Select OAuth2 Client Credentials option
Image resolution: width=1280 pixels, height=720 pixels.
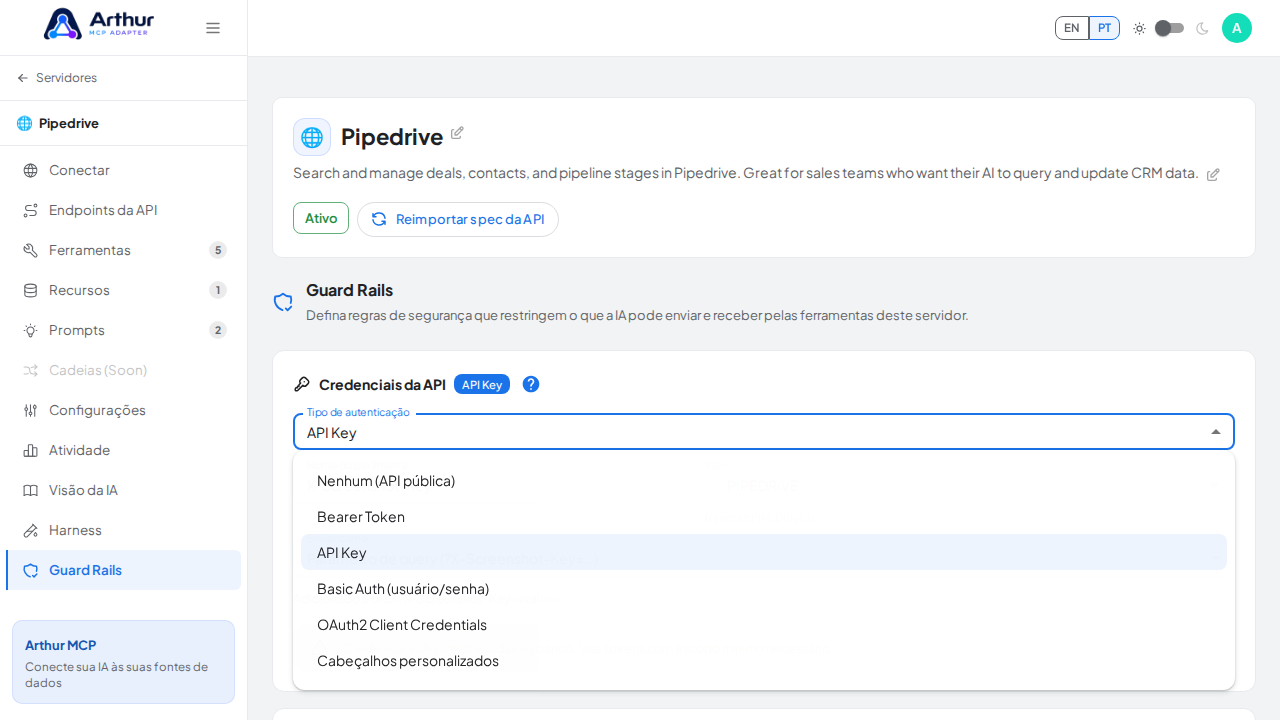pos(764,625)
